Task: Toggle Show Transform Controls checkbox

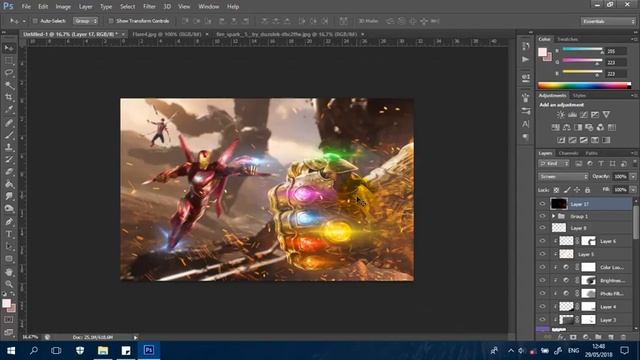Action: click(x=111, y=21)
